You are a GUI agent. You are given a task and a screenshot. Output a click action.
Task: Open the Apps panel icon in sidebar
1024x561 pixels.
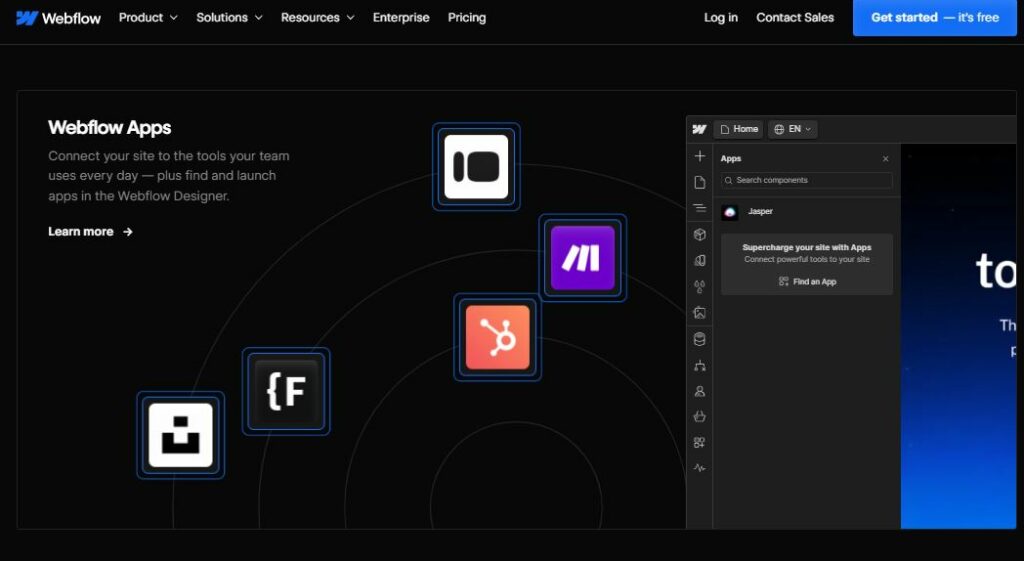click(x=699, y=443)
